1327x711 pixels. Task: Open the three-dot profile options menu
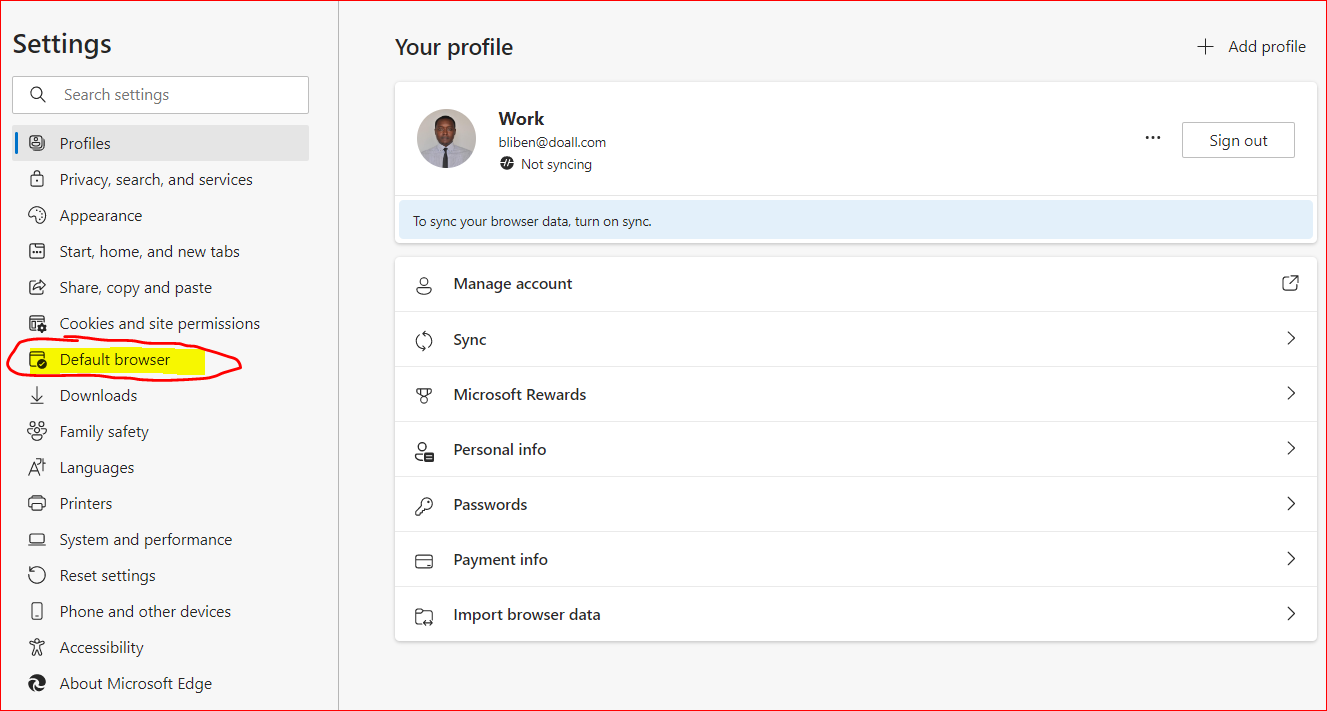(1153, 139)
